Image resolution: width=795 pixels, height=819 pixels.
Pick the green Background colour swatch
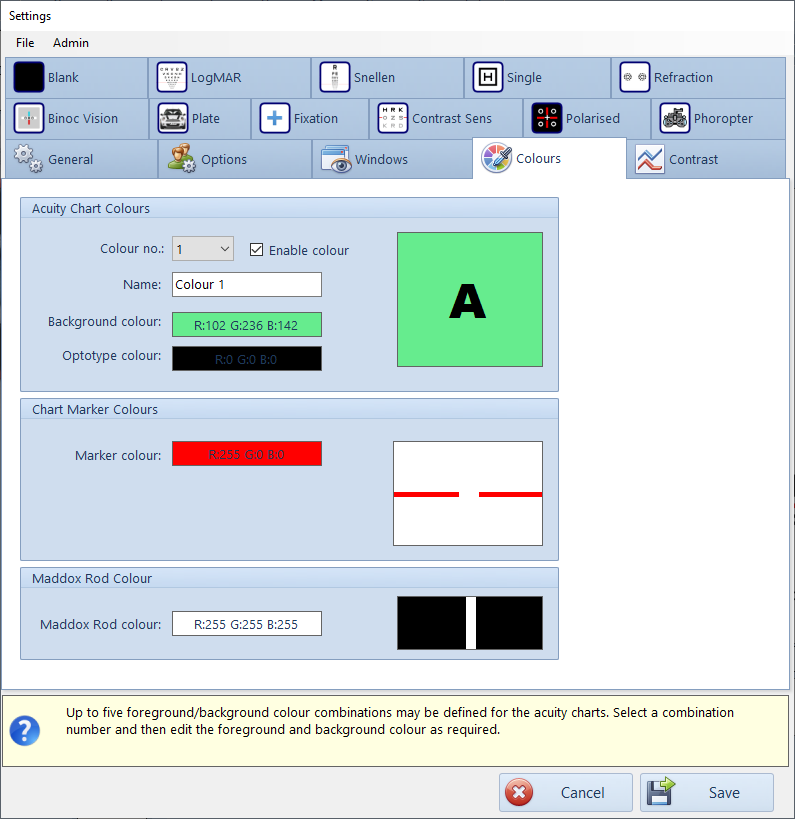(247, 325)
